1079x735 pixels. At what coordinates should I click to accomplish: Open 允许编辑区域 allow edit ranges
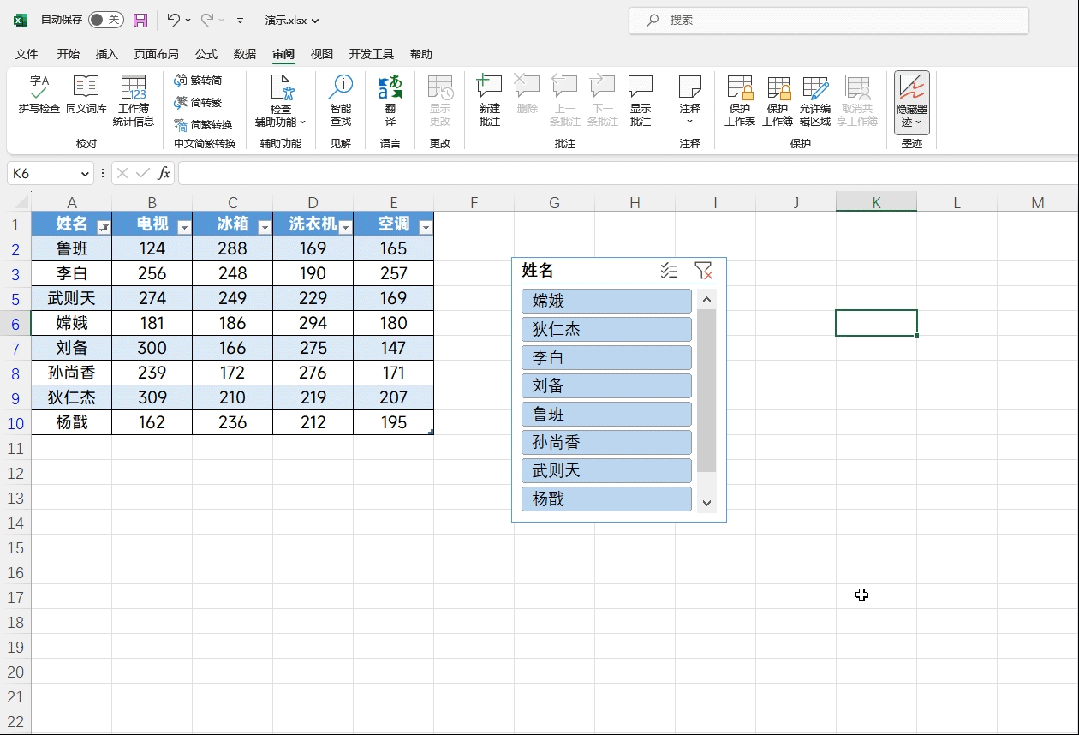pos(815,100)
